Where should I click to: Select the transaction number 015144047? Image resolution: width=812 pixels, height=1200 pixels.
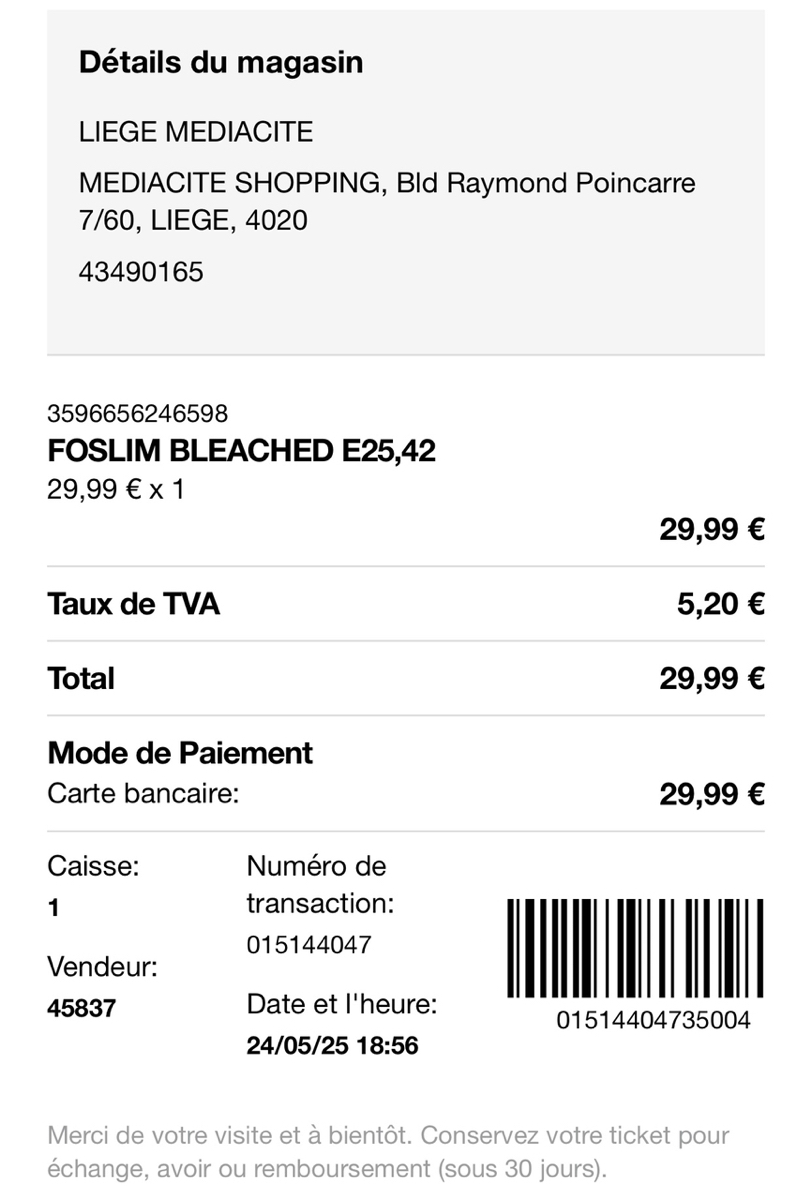(x=309, y=945)
